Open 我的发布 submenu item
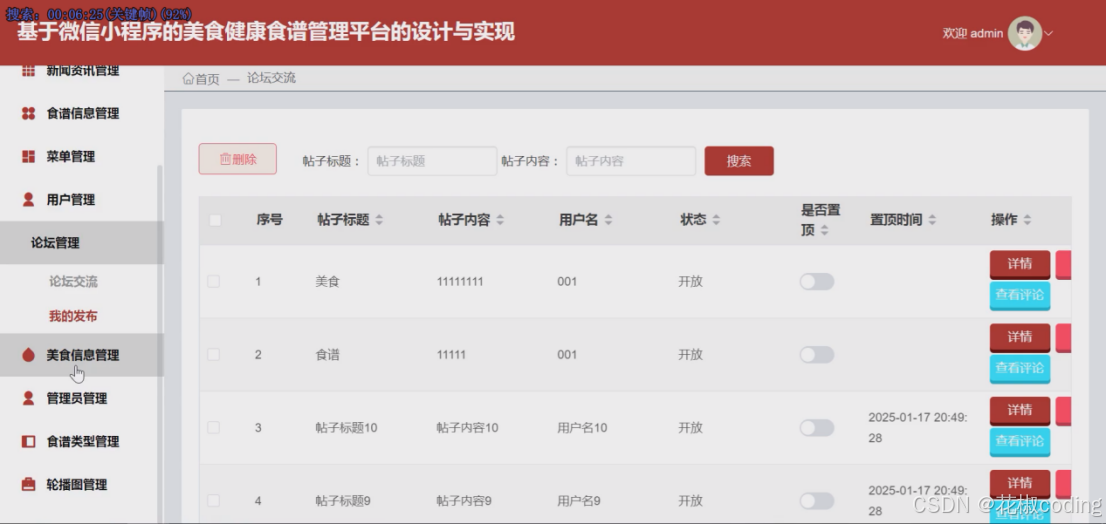This screenshot has width=1106, height=525. click(73, 316)
